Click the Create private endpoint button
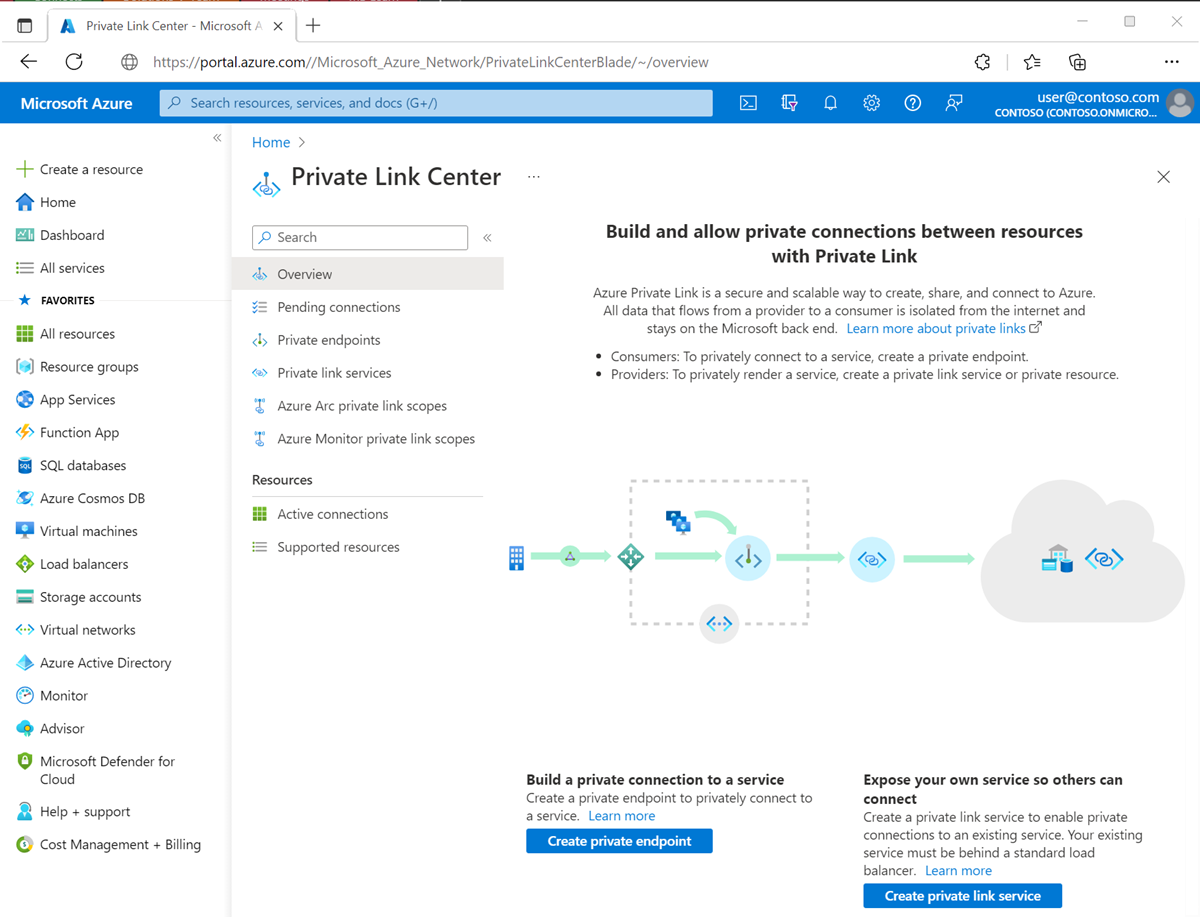Viewport: 1200px width, 917px height. click(x=619, y=840)
